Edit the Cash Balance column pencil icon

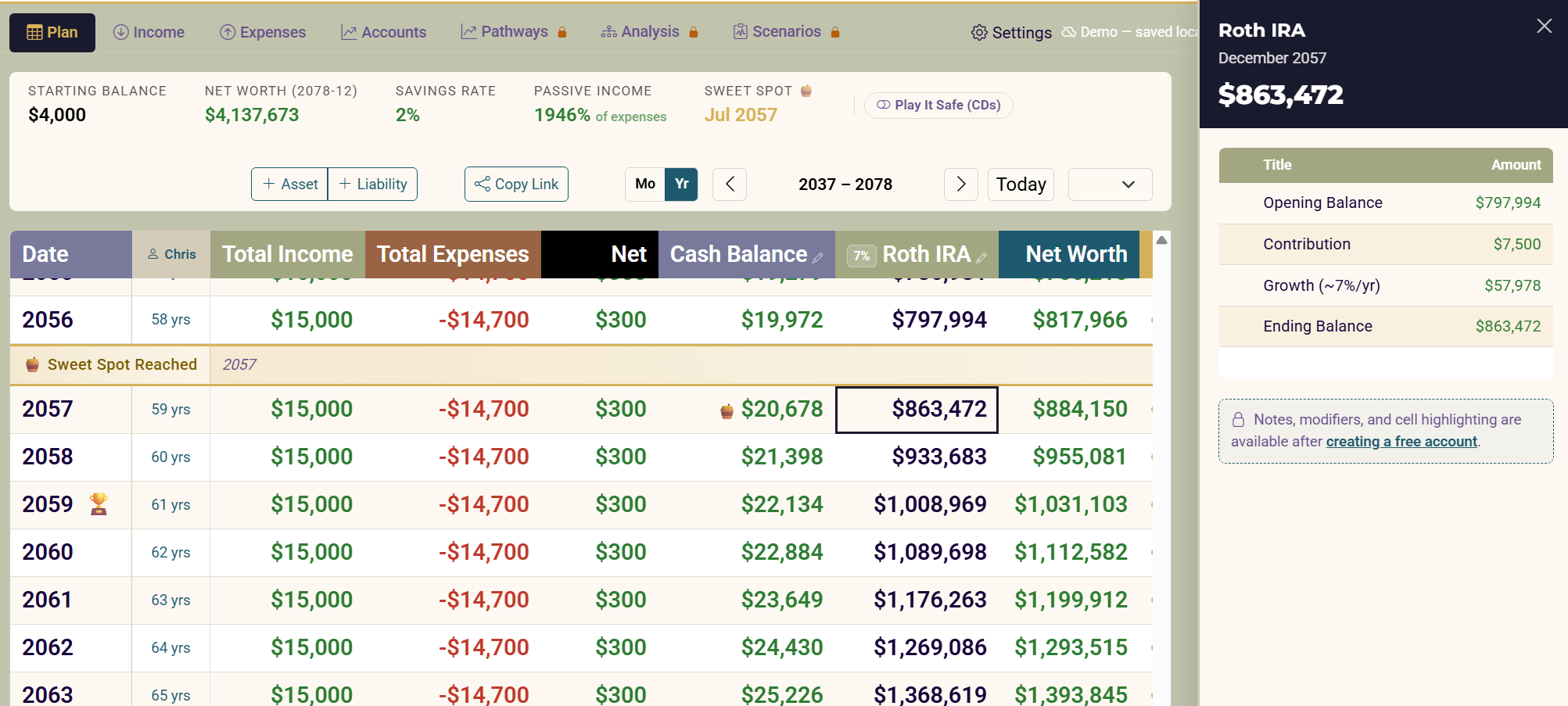[818, 257]
